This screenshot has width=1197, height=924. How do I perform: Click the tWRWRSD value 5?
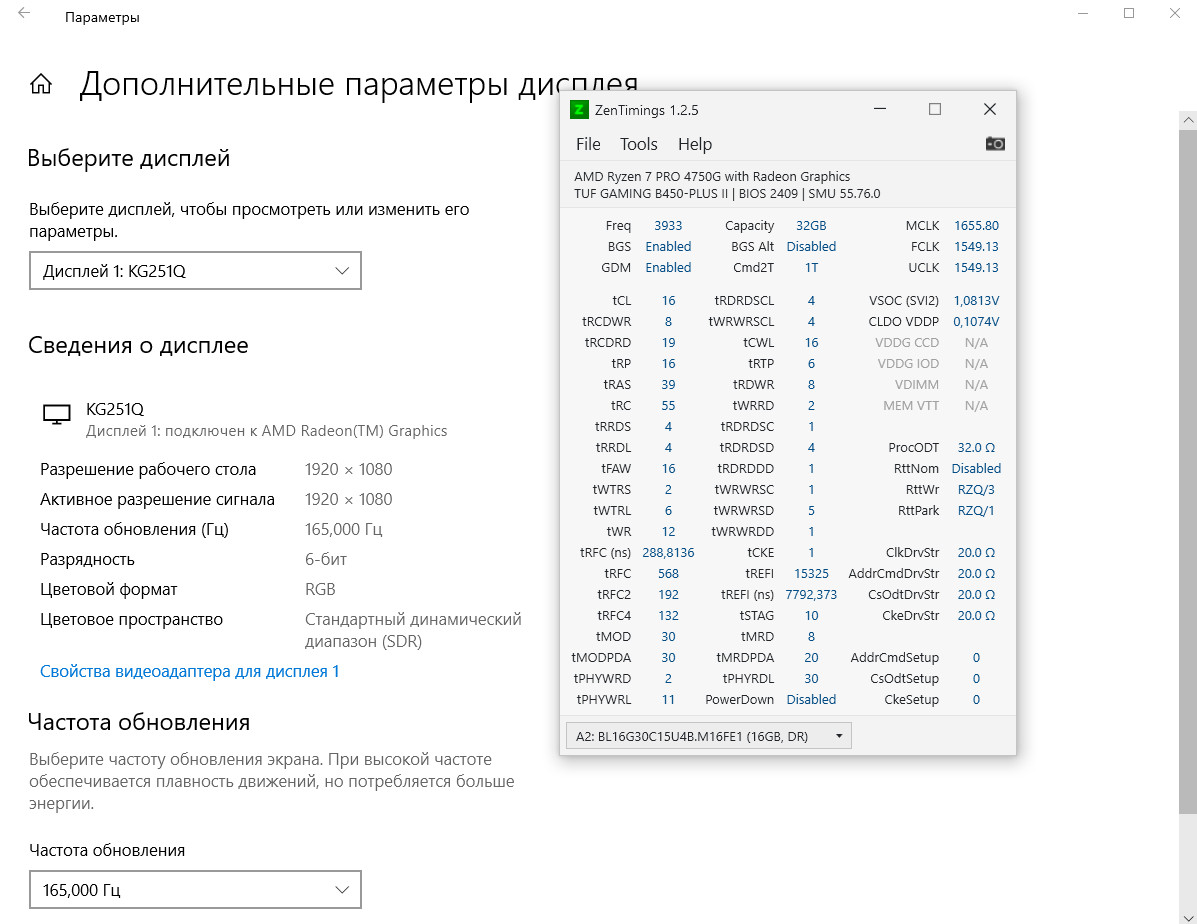pyautogui.click(x=811, y=510)
